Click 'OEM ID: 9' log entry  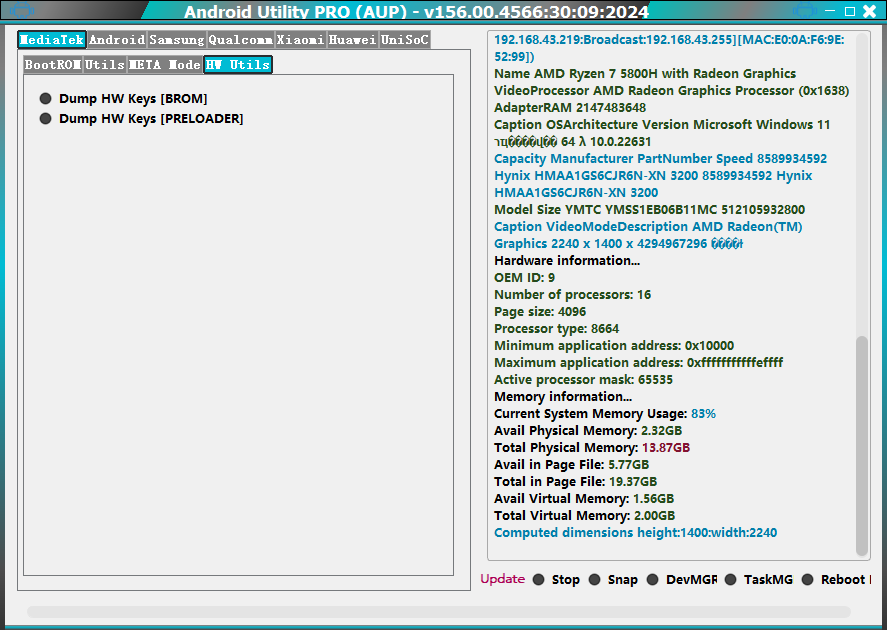[524, 278]
